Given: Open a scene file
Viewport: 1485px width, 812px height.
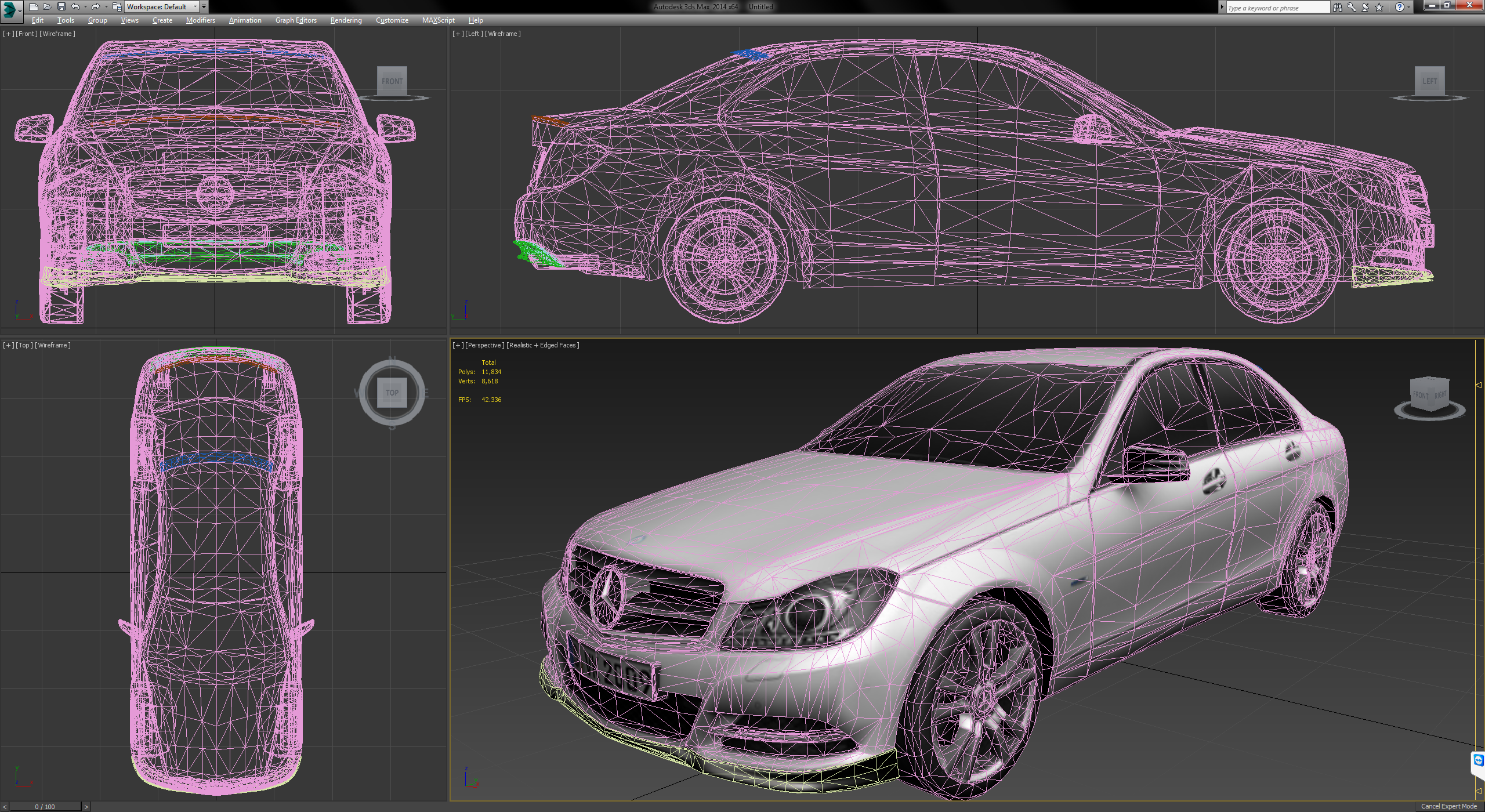Looking at the screenshot, I should click(x=47, y=7).
